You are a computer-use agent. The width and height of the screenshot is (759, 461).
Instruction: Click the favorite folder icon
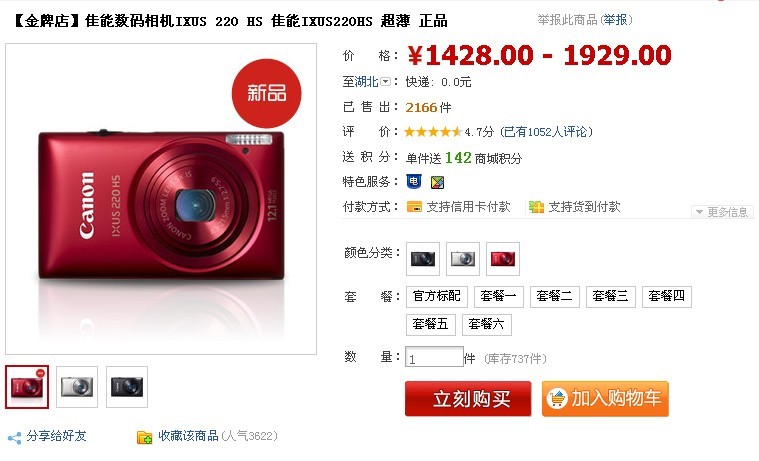(x=144, y=437)
